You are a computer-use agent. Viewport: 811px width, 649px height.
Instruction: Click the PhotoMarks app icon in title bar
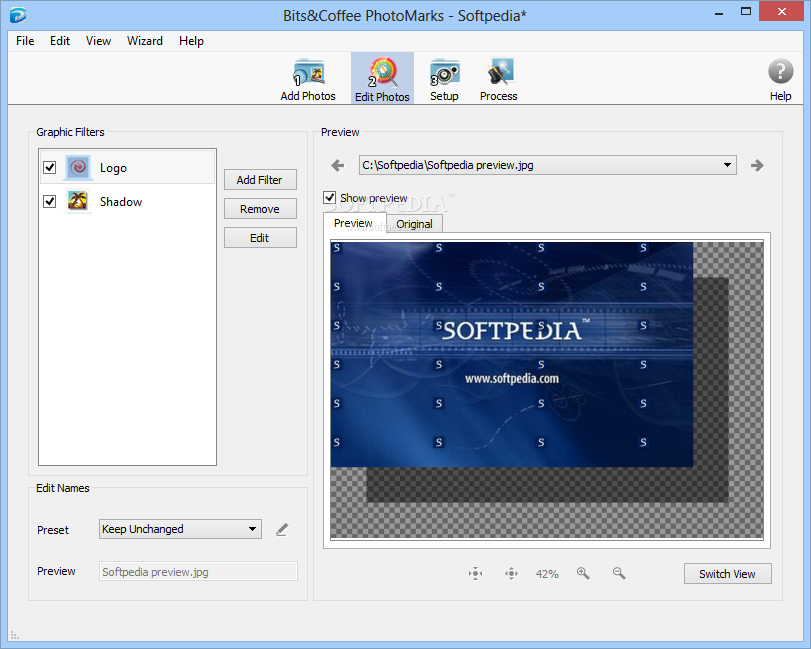coord(18,15)
